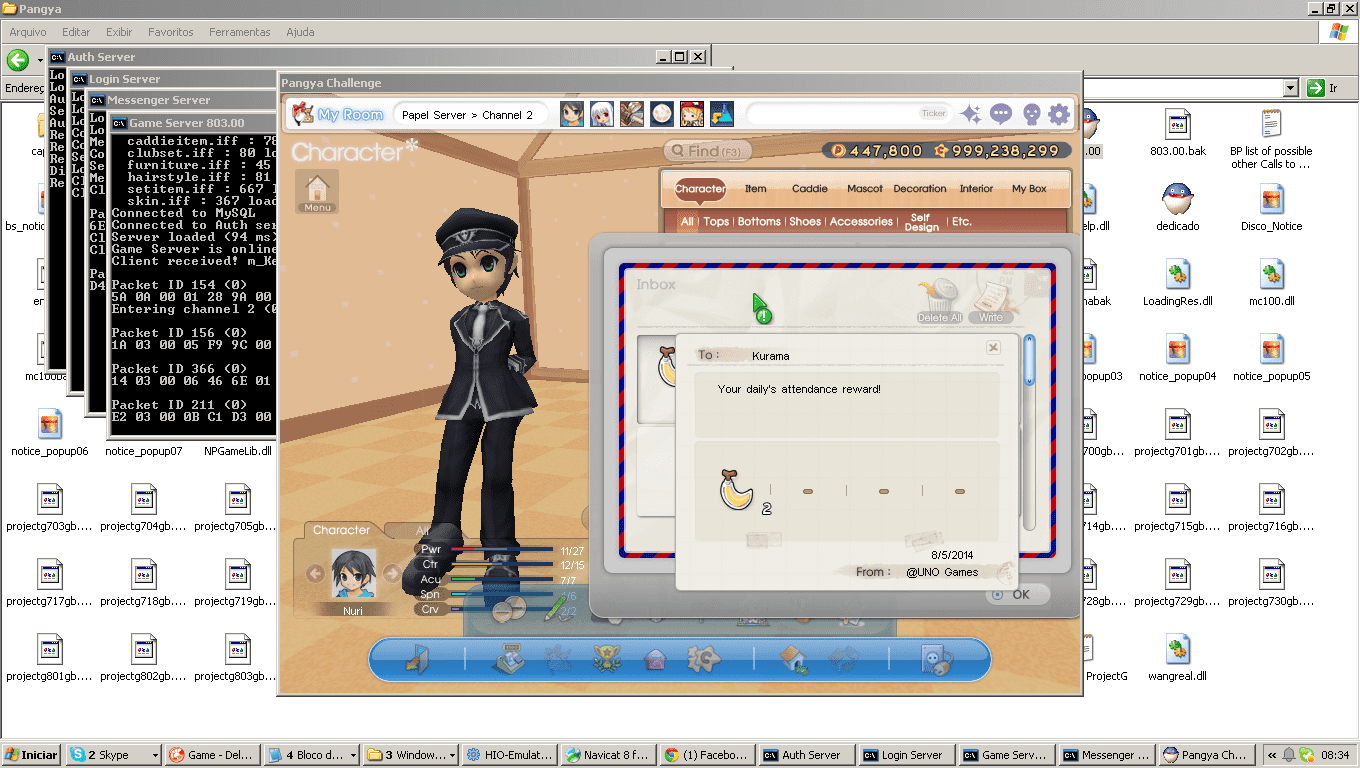Image resolution: width=1360 pixels, height=768 pixels.
Task: Click the Find (F3) search button
Action: (707, 151)
